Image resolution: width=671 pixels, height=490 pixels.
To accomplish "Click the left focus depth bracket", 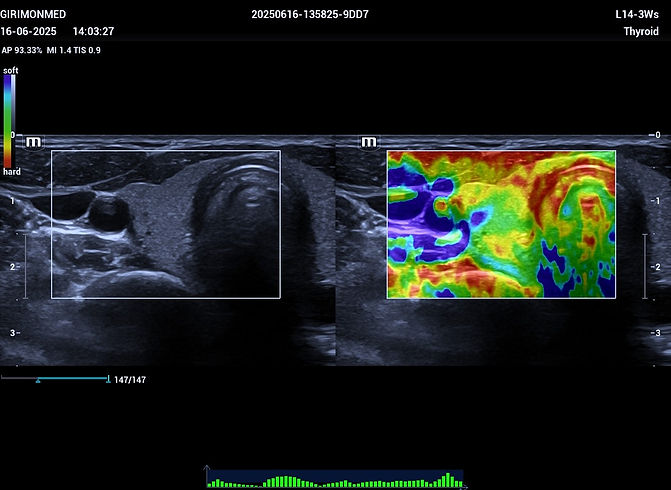I will click(x=26, y=265).
